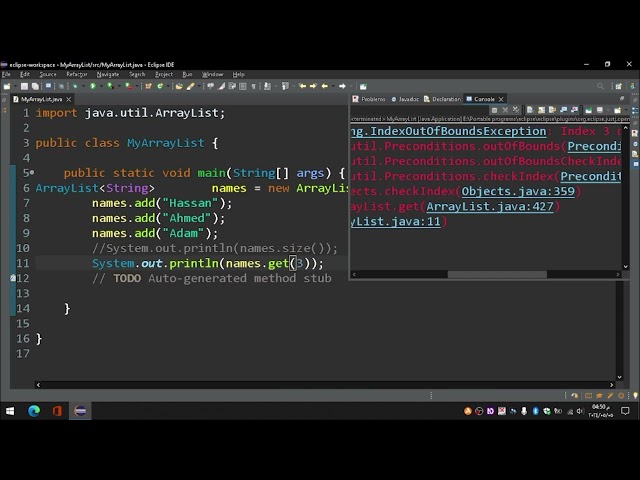The height and width of the screenshot is (480, 640).
Task: Click the ArrayList.java:427 stack trace link
Action: pyautogui.click(x=490, y=207)
